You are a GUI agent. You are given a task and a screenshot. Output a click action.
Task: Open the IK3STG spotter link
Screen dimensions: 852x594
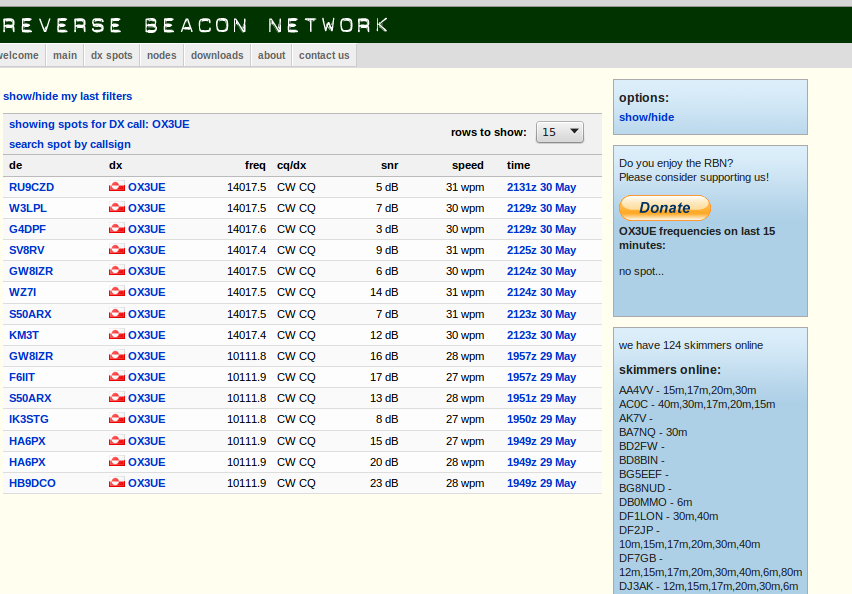[x=29, y=420]
